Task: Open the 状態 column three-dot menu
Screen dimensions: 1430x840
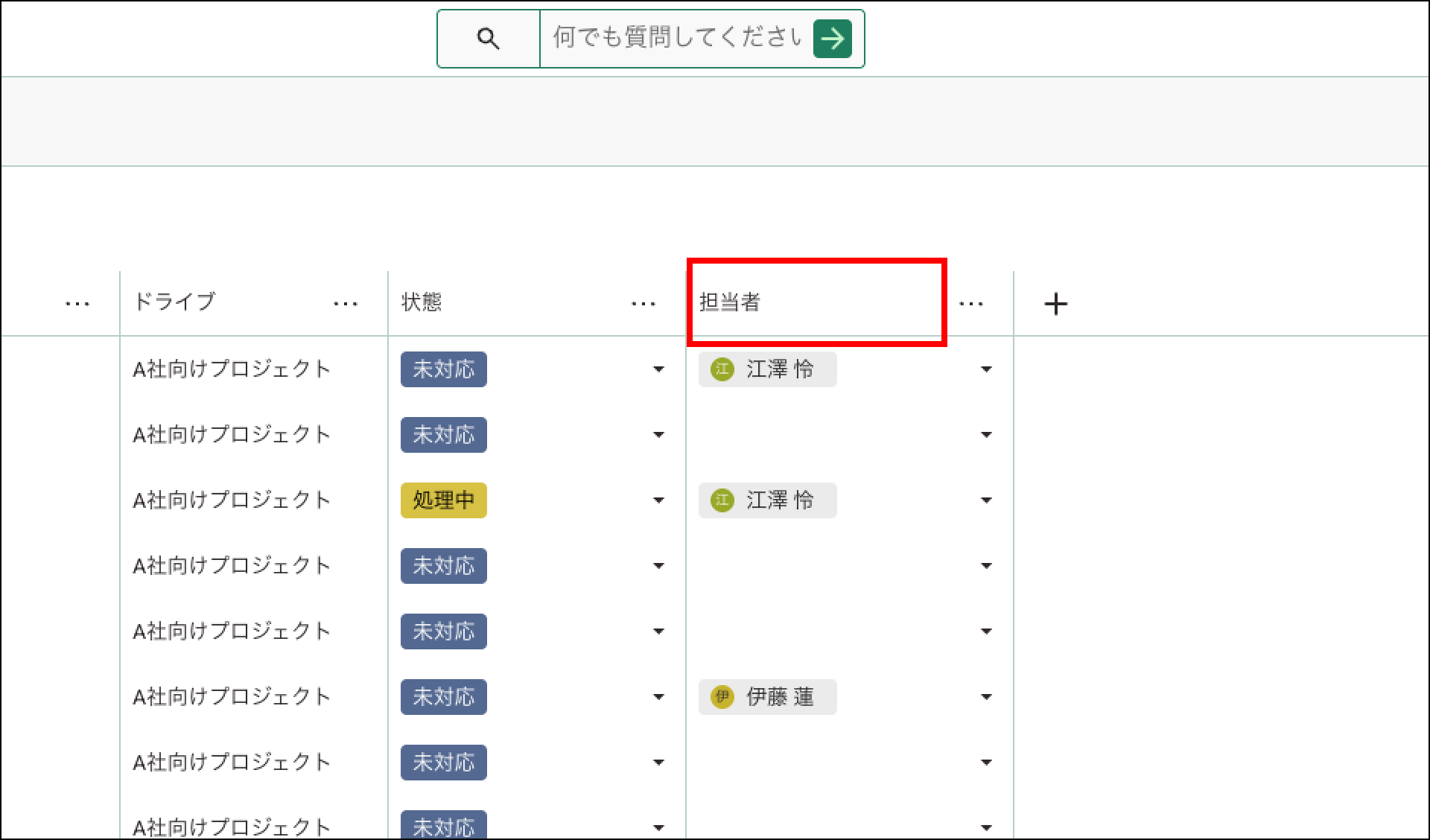Action: pos(643,304)
